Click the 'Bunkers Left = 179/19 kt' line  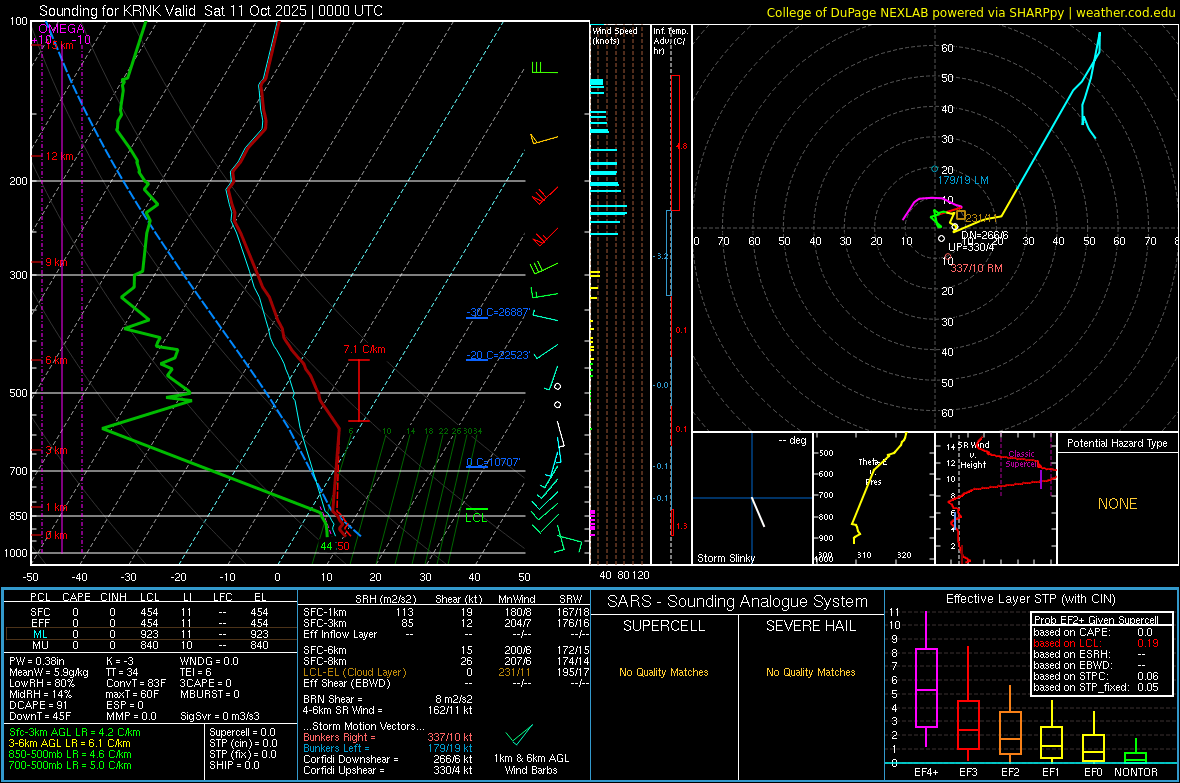388,748
